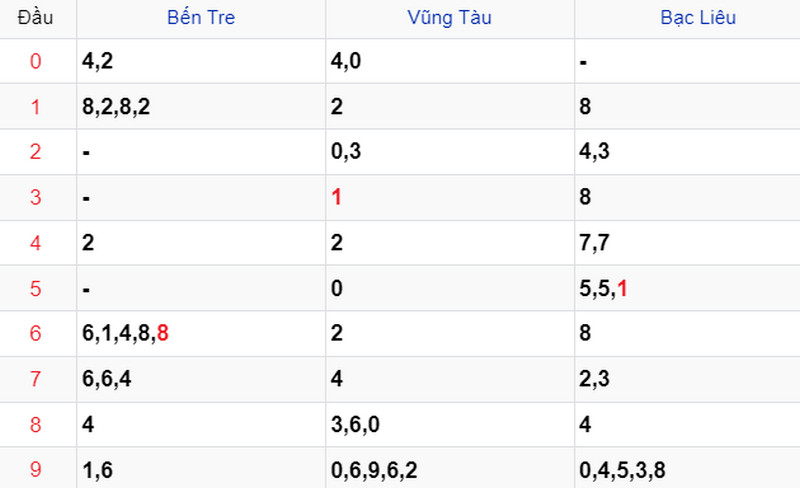Image resolution: width=800 pixels, height=488 pixels.
Task: Open the Vũng Tàu column header link
Action: tap(449, 17)
